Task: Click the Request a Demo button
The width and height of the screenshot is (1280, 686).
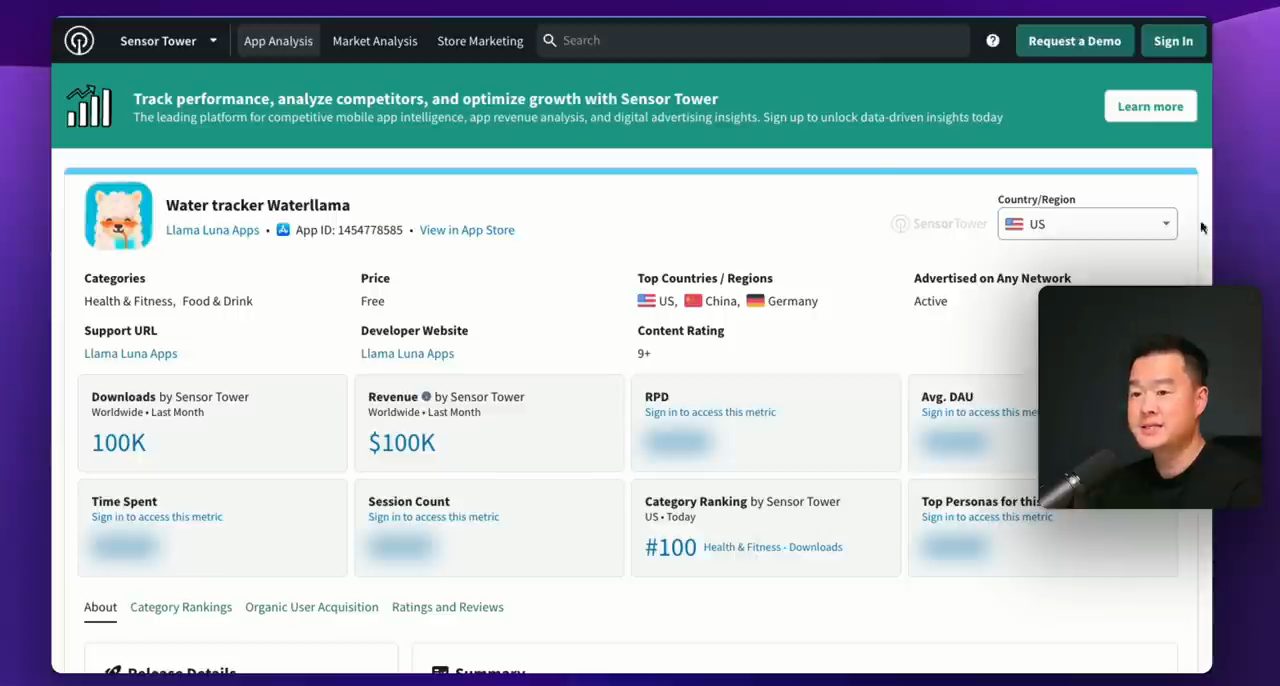Action: coord(1075,41)
